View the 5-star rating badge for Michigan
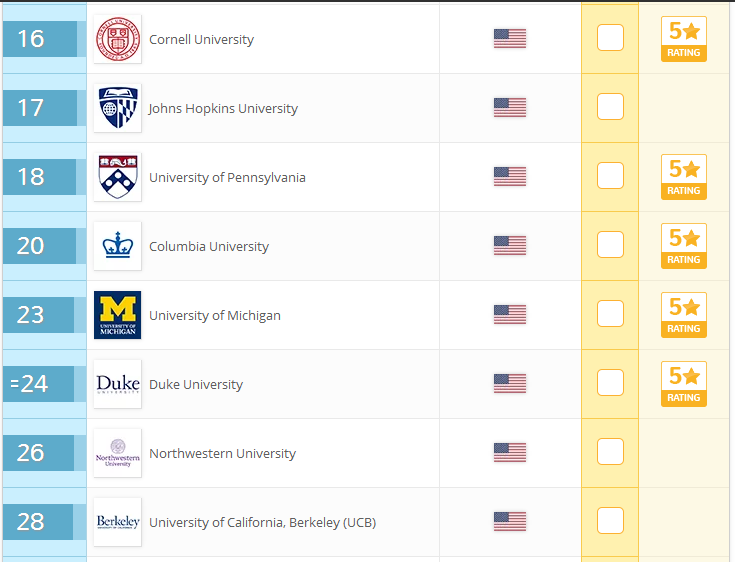 click(684, 315)
